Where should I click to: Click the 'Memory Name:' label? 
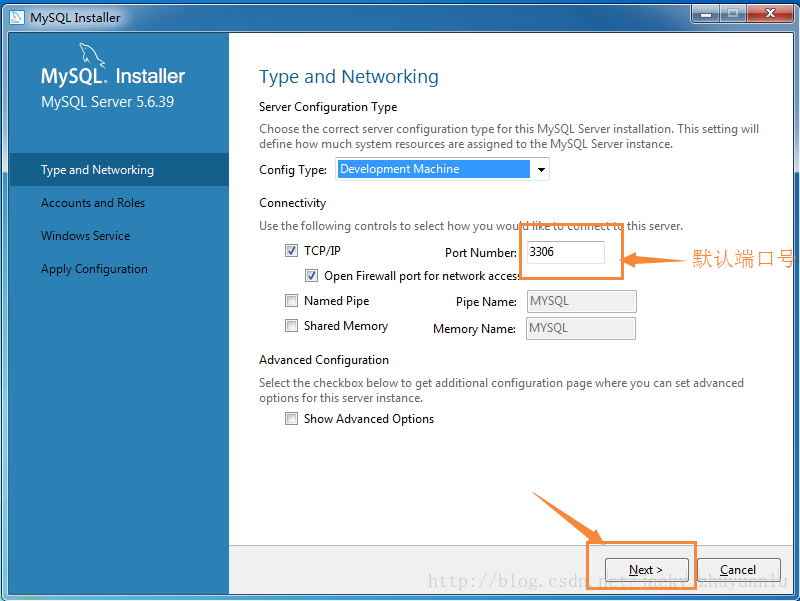[x=474, y=329]
